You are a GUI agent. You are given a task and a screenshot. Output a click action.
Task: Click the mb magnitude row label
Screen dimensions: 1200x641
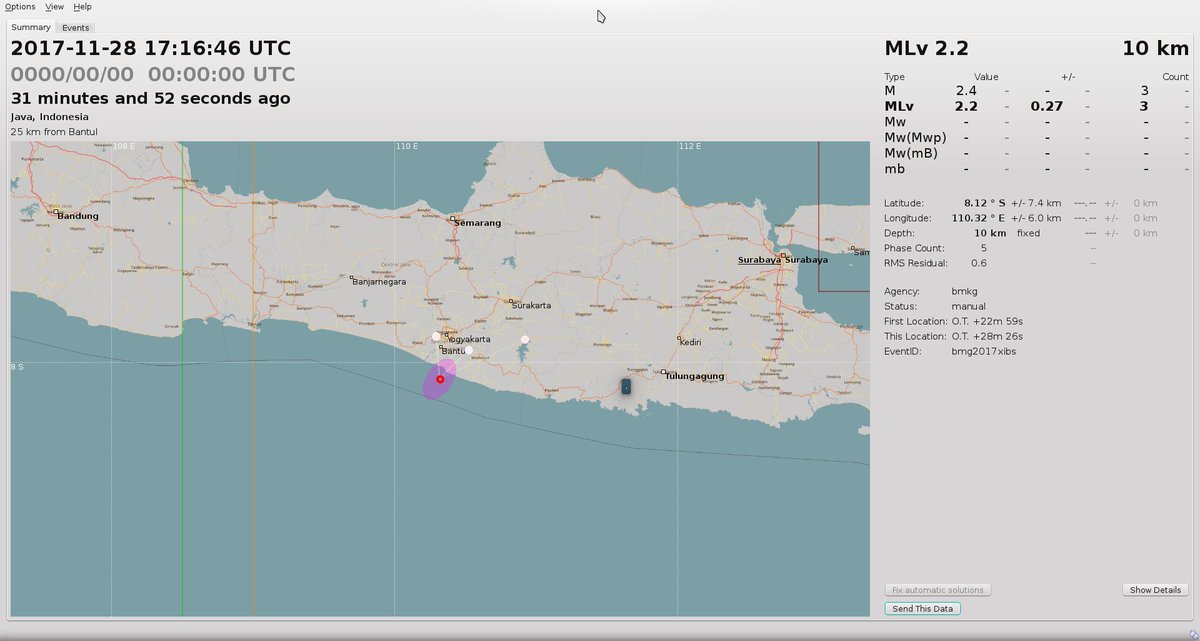[895, 168]
